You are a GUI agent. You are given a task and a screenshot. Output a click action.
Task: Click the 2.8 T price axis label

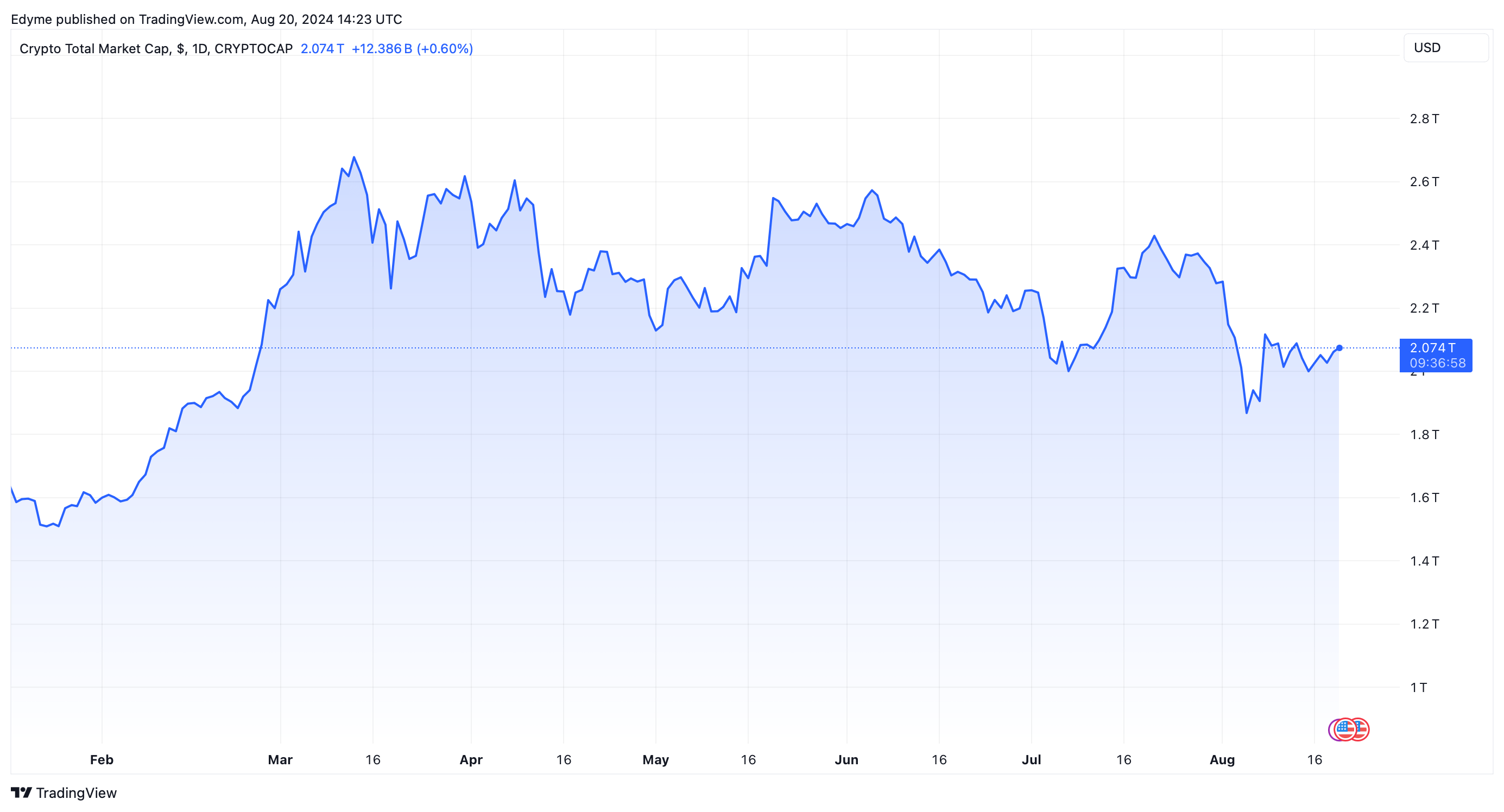coord(1425,119)
